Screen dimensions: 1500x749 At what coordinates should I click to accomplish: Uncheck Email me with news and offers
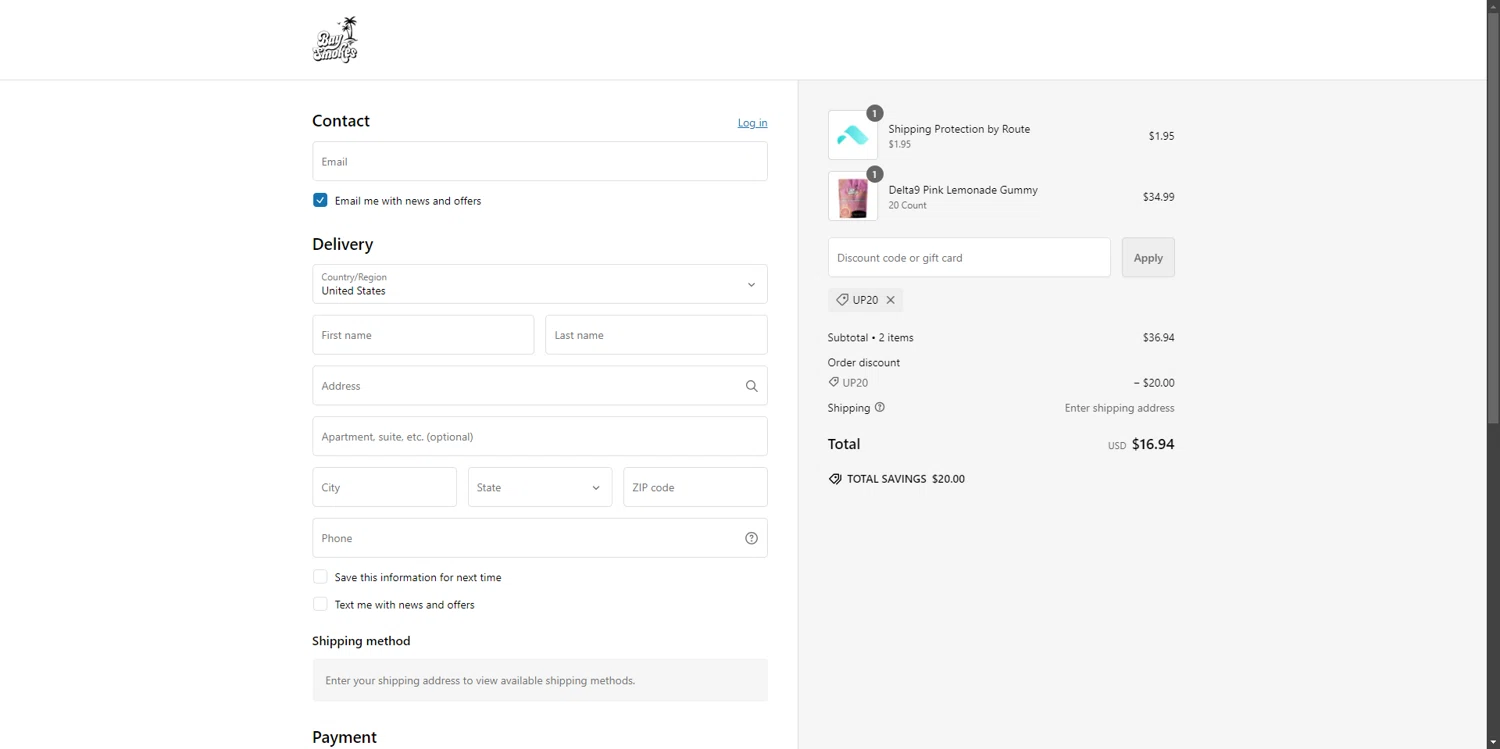pos(320,200)
